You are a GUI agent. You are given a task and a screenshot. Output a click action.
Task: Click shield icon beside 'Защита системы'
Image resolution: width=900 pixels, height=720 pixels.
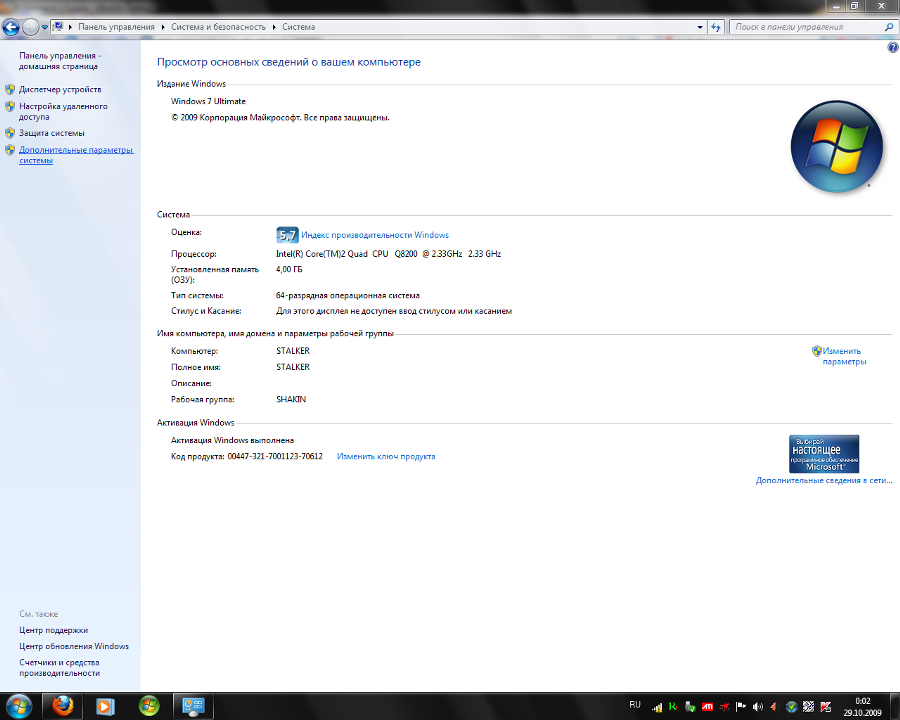coord(10,133)
